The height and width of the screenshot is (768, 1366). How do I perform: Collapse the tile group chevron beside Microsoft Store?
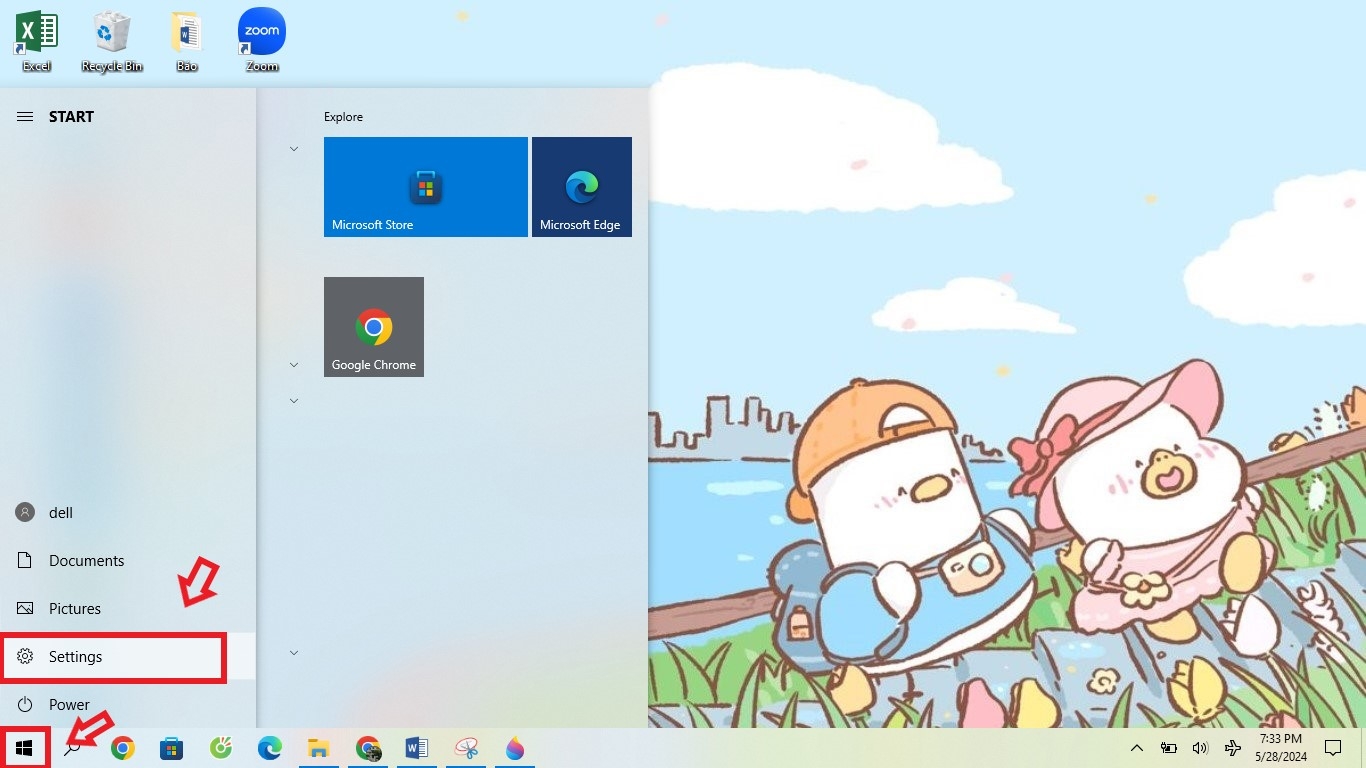[x=294, y=149]
